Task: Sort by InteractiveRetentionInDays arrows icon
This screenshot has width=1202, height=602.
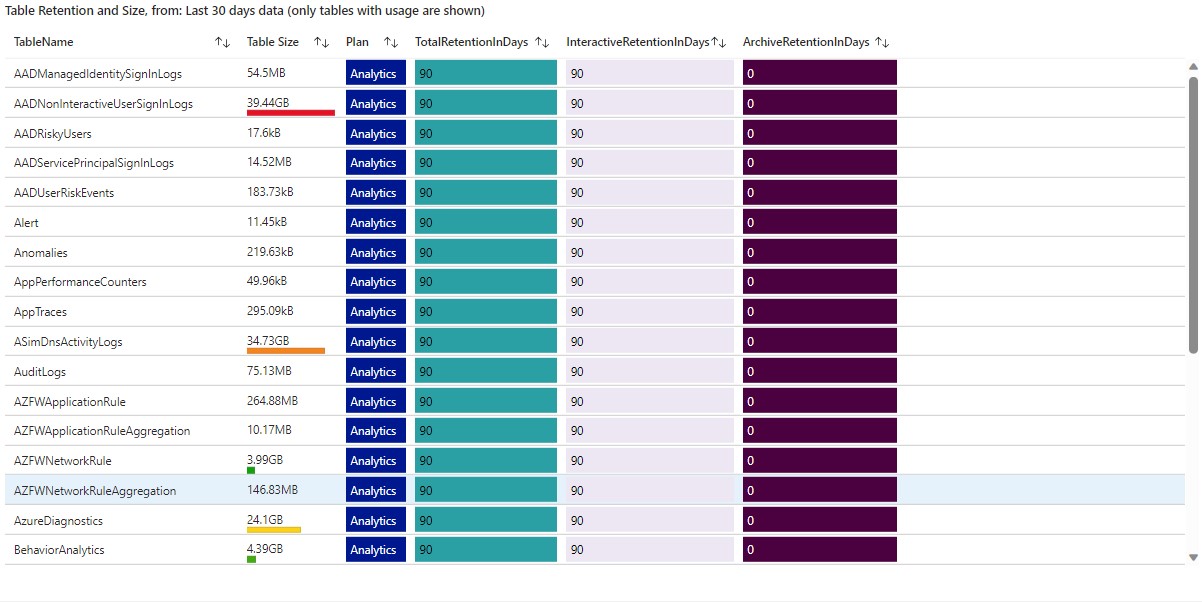Action: click(x=718, y=42)
